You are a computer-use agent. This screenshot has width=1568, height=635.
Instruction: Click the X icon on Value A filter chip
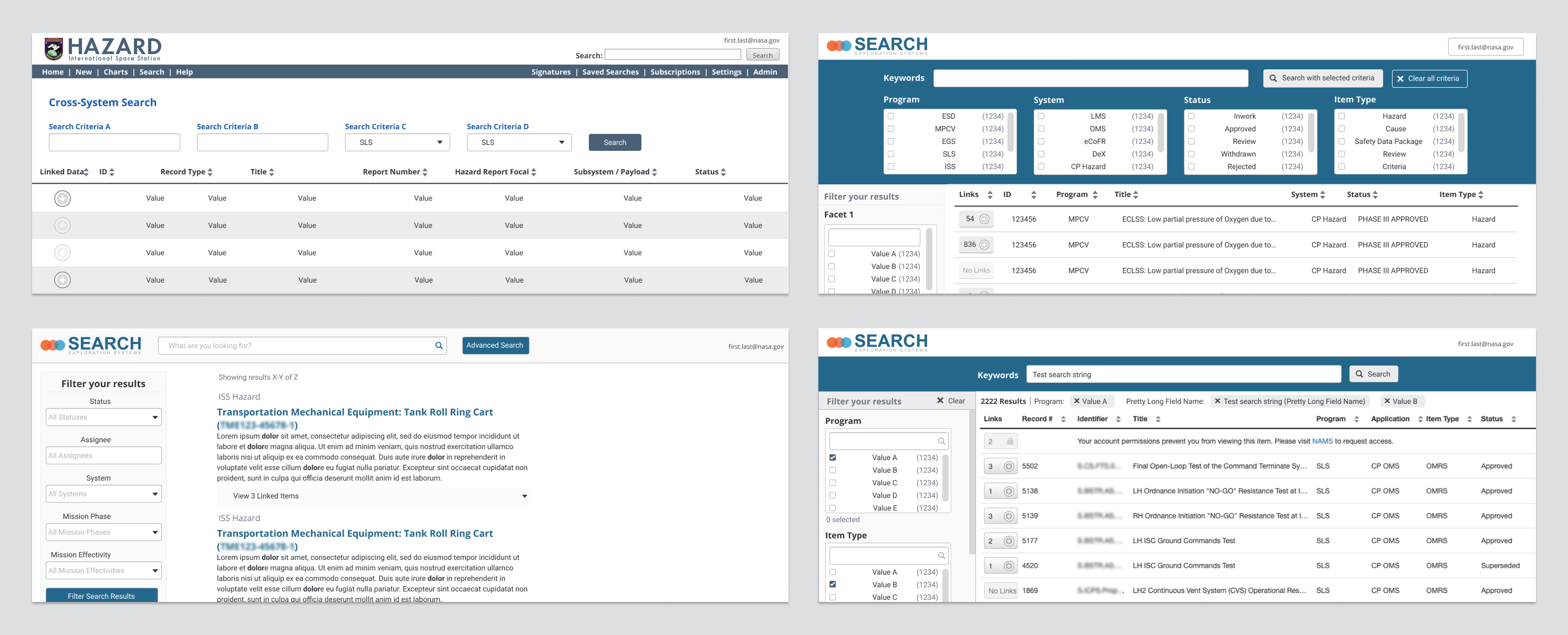point(1076,401)
